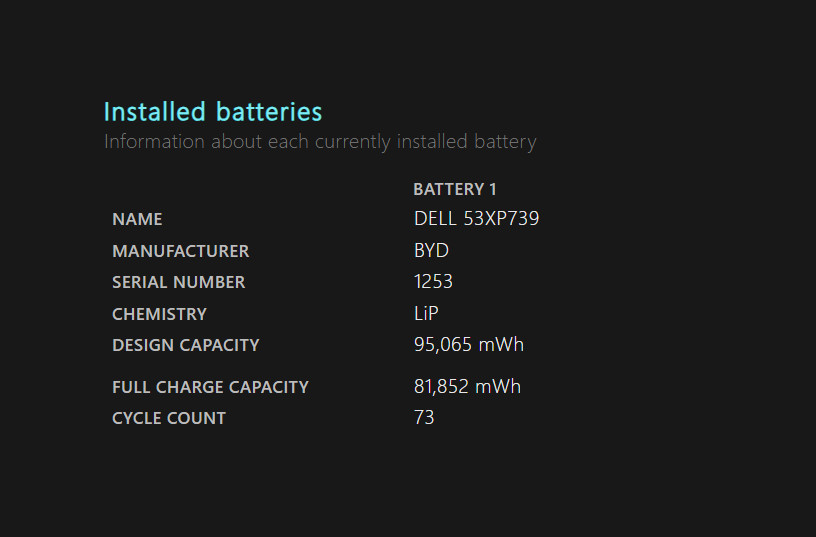Screen dimensions: 816x537
Task: Click the CHEMISTRY row label
Action: tap(159, 314)
